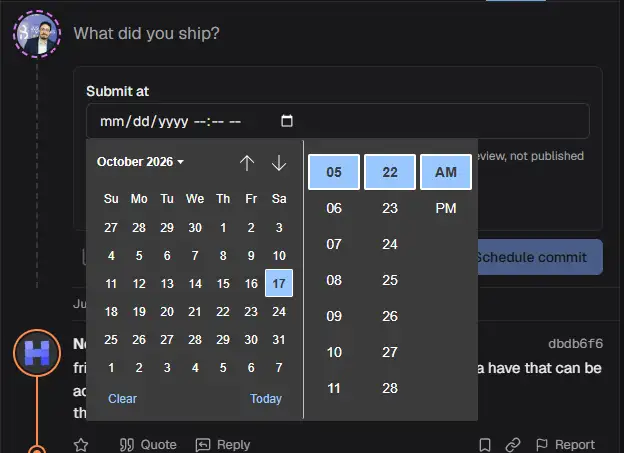Clear the selected date
The height and width of the screenshot is (453, 624).
click(x=122, y=398)
